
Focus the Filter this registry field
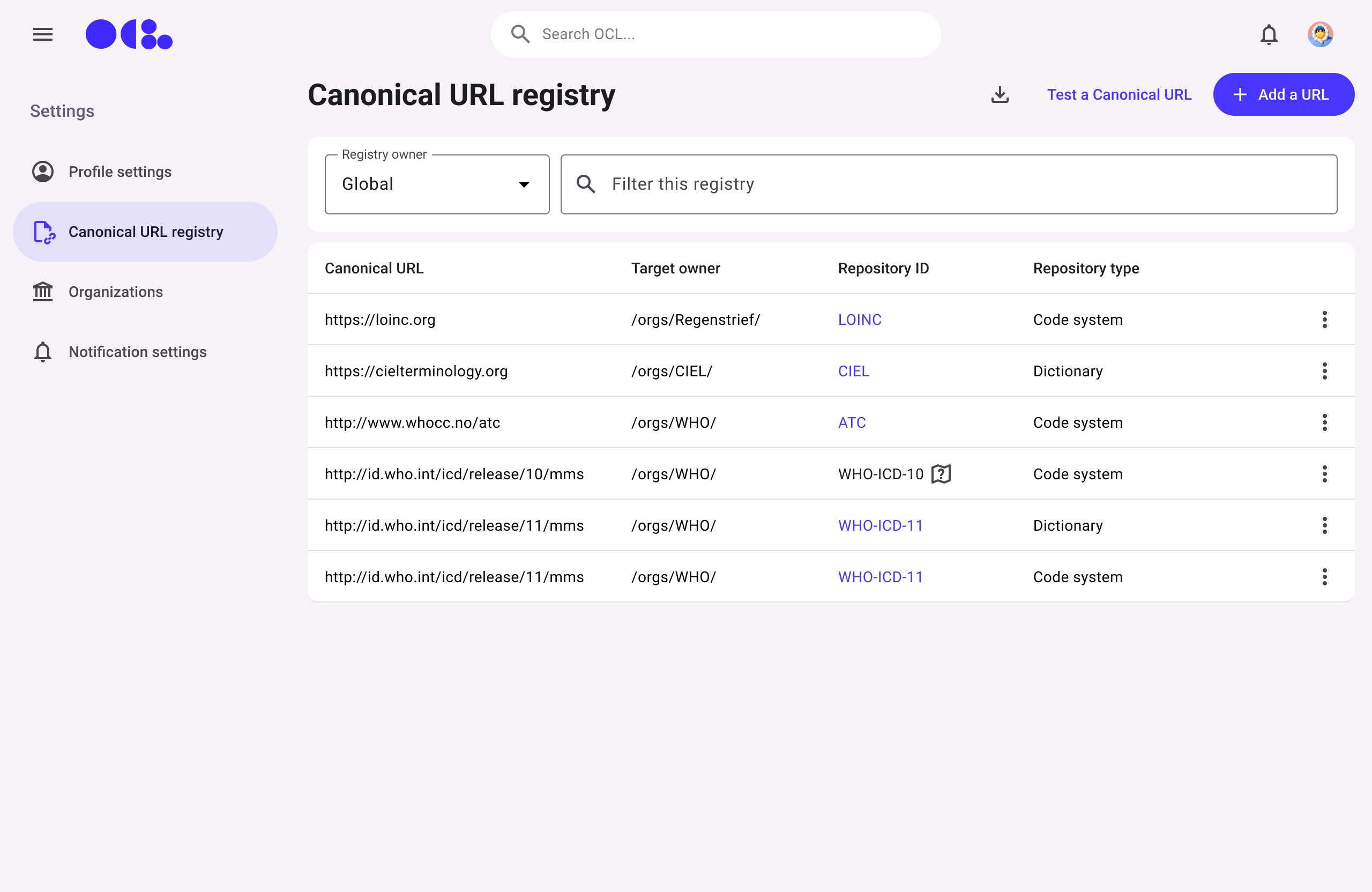[x=968, y=184]
